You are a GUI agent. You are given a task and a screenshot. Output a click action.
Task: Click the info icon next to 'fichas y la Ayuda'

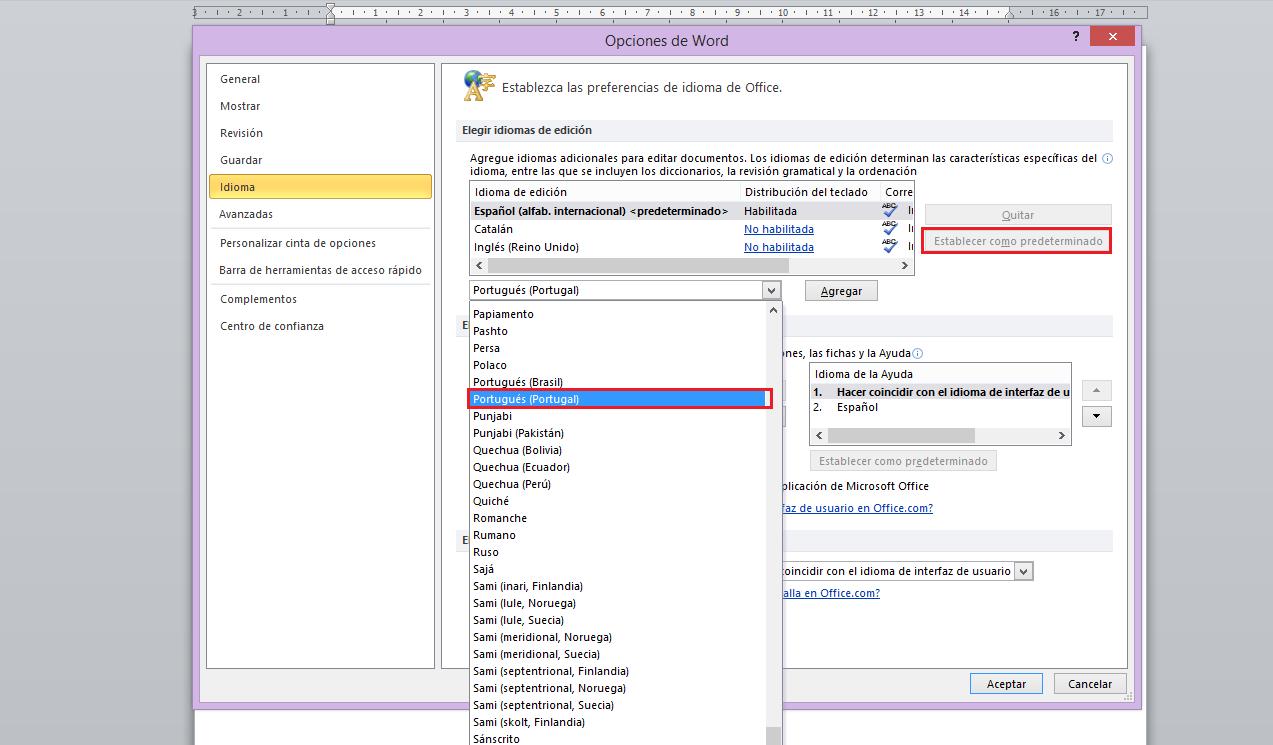918,353
